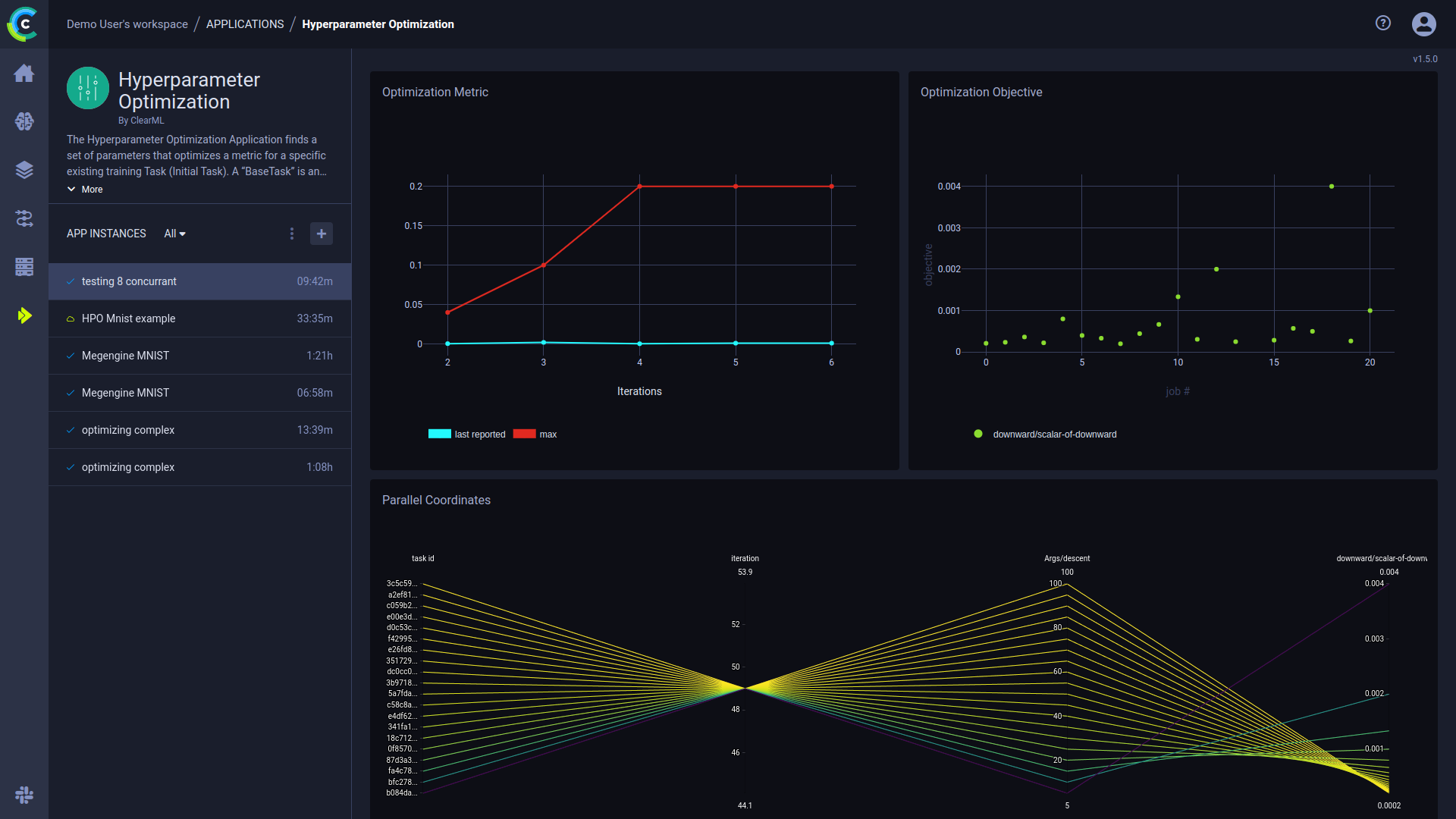Click the marketplace/community icon at bottom sidebar
This screenshot has height=819, width=1456.
tap(24, 795)
